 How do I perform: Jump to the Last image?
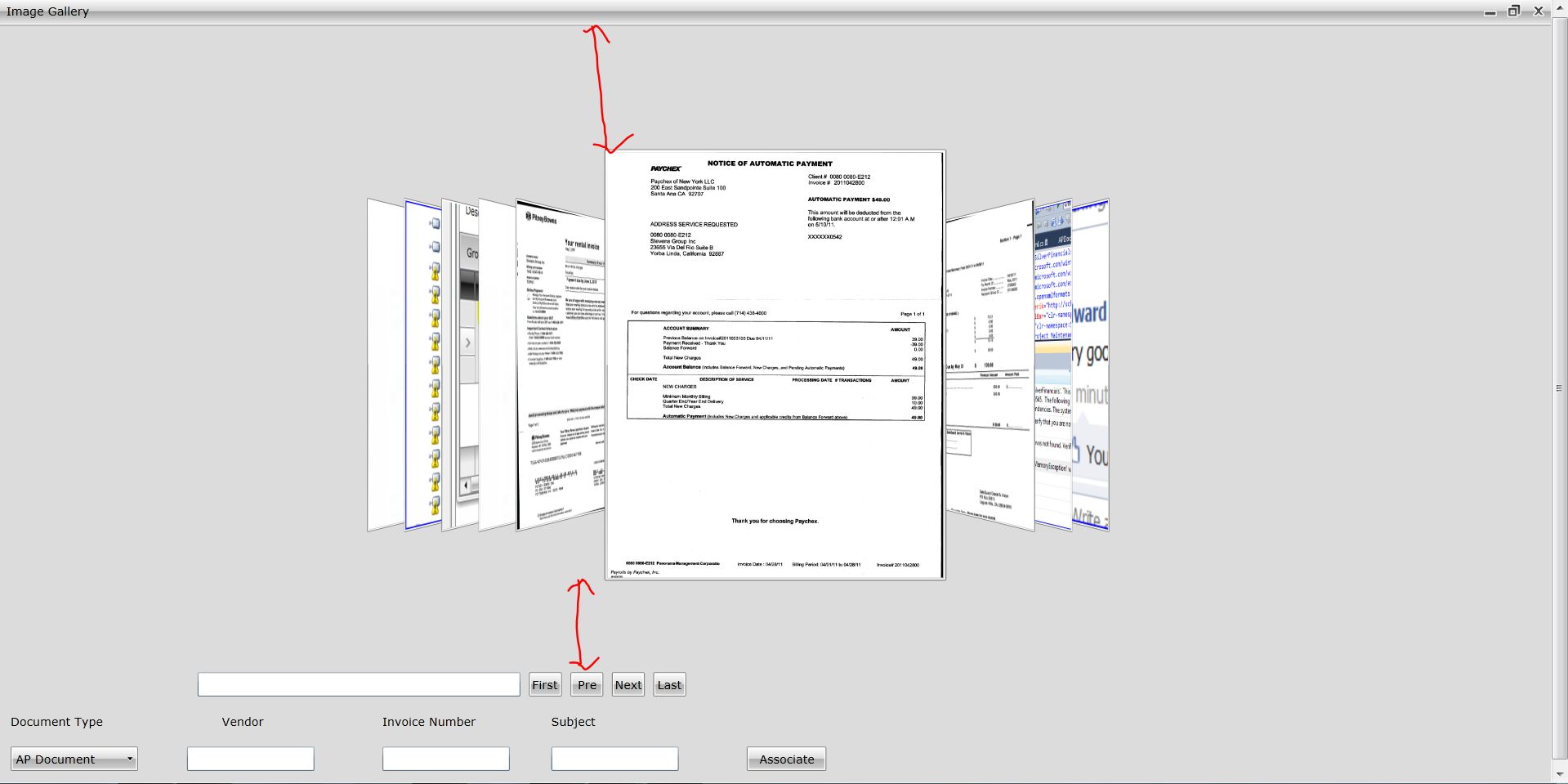pyautogui.click(x=669, y=685)
